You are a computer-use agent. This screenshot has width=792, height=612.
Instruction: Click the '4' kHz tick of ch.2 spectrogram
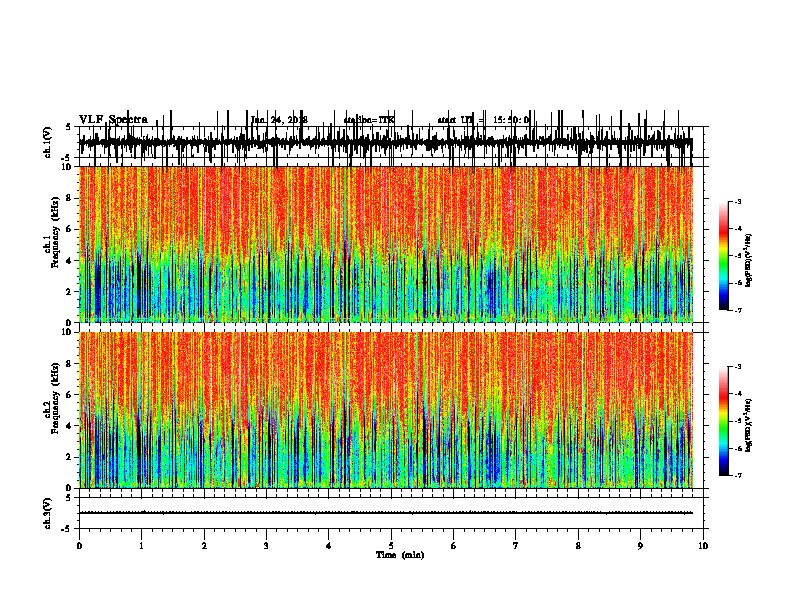click(70, 426)
